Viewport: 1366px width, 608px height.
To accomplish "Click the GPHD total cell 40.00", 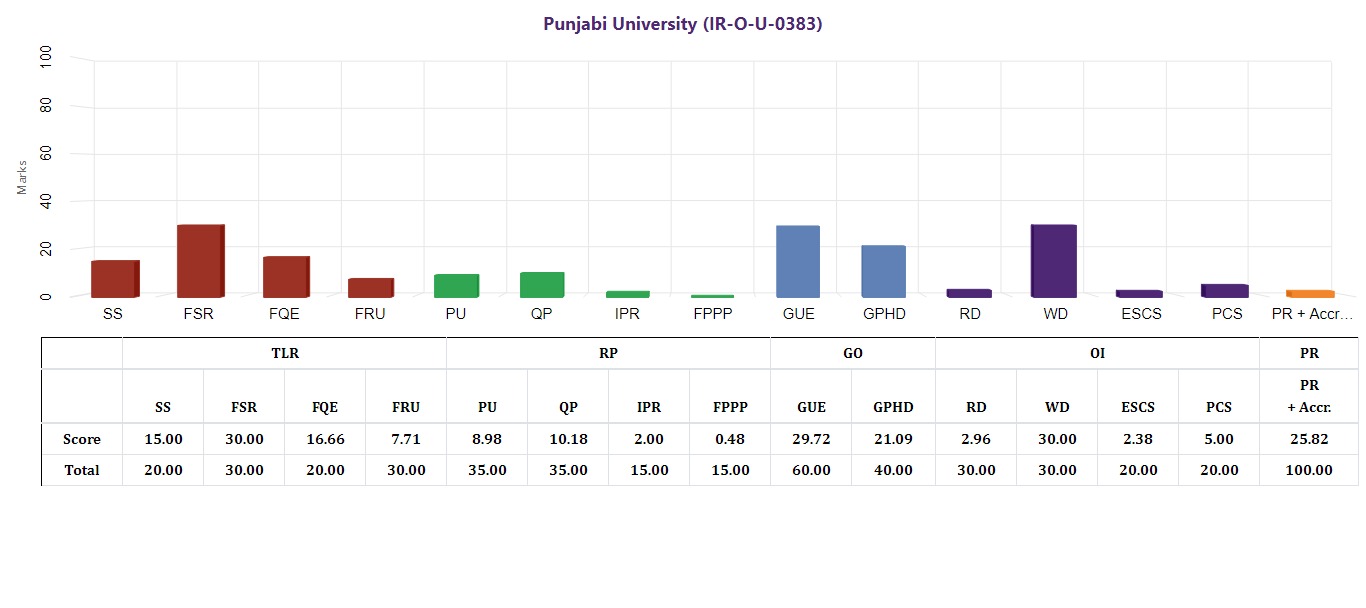I will click(x=893, y=470).
